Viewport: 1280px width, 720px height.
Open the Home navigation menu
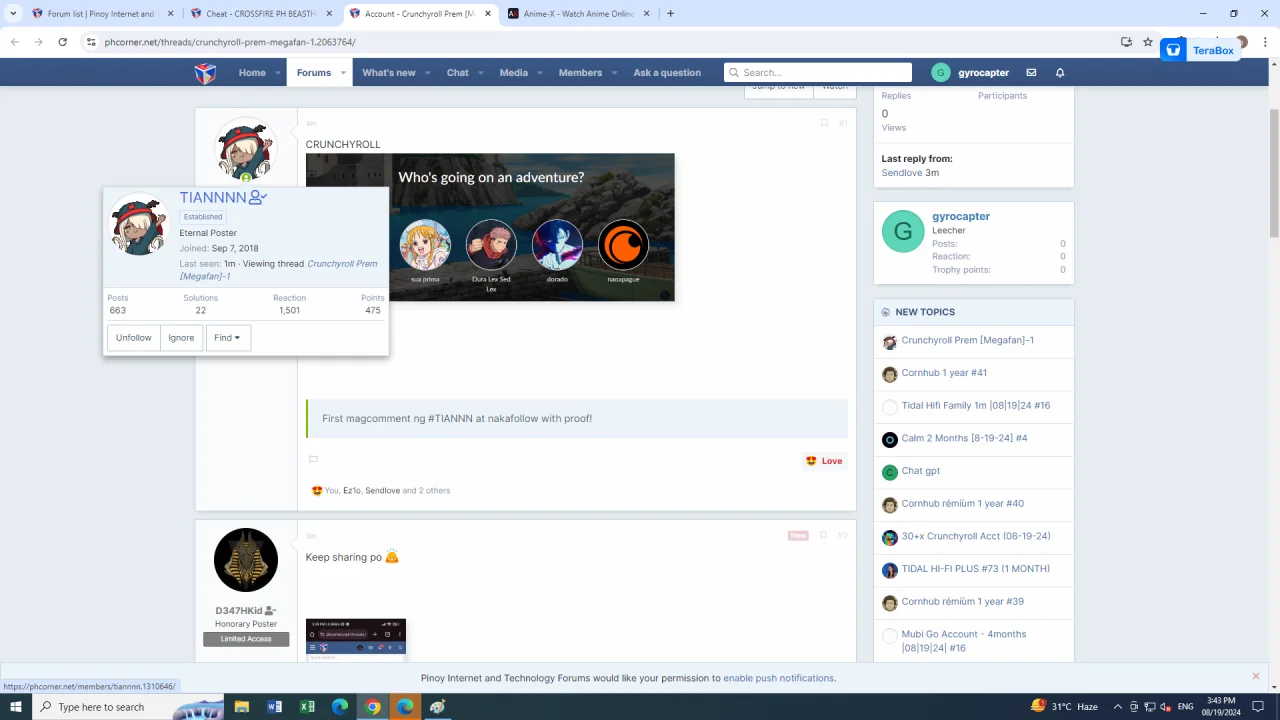click(x=252, y=73)
